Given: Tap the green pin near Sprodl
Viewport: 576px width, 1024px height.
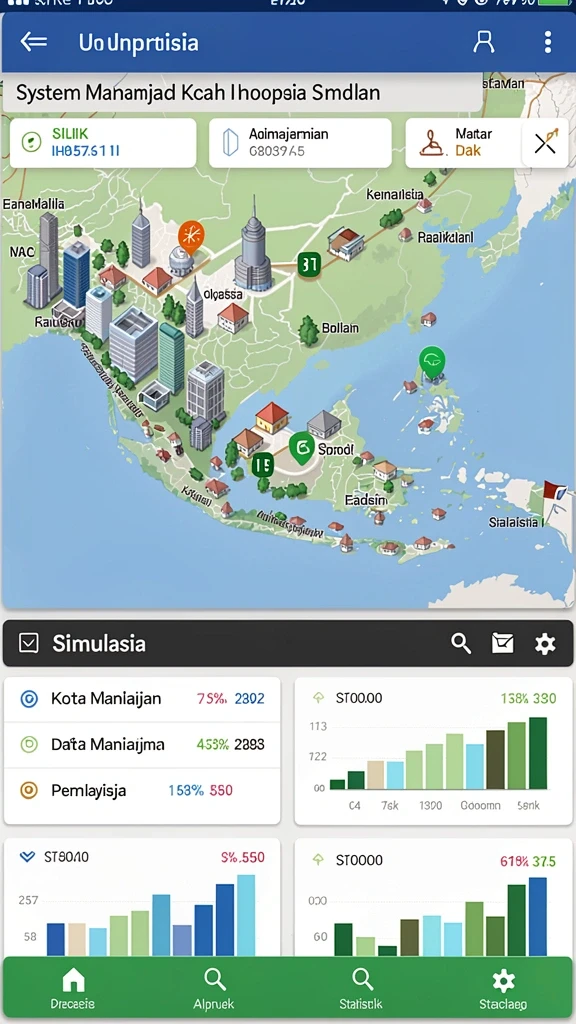Looking at the screenshot, I should coord(302,448).
